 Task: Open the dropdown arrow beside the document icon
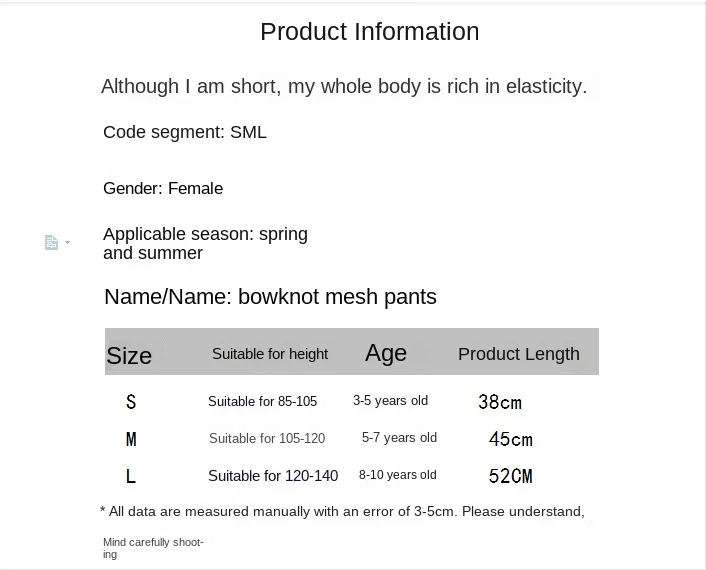(67, 243)
